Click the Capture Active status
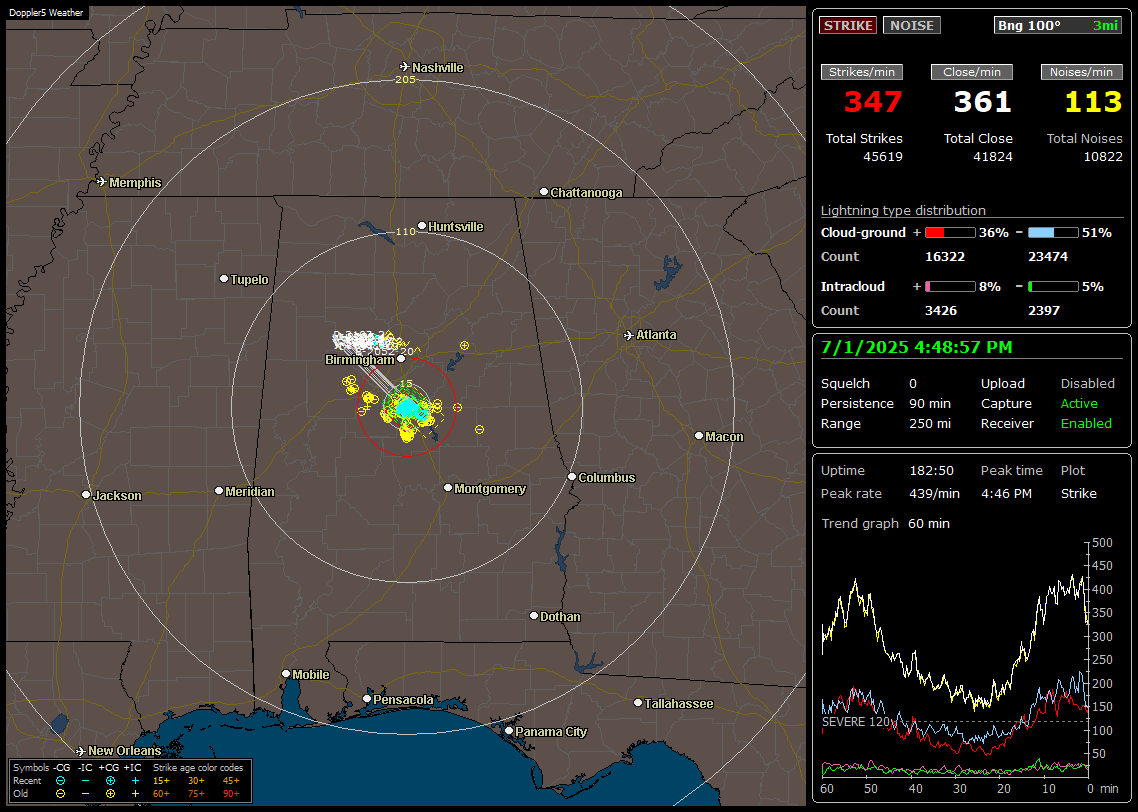The height and width of the screenshot is (812, 1138). [x=1078, y=403]
